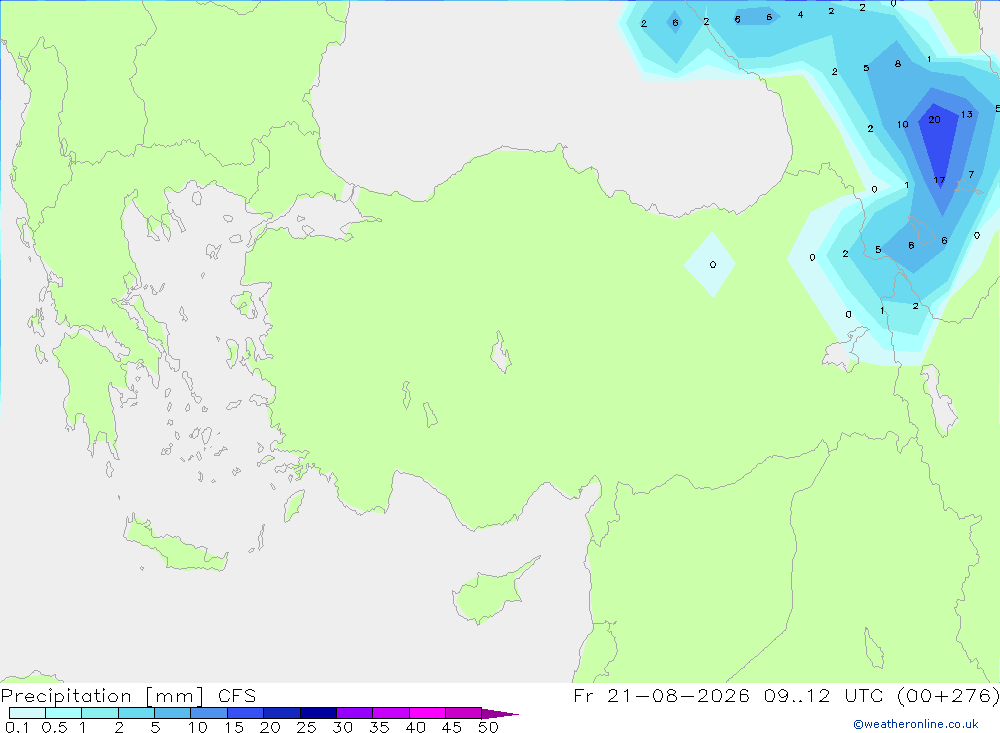
Task: Click the '40' legend scale label
Action: pyautogui.click(x=415, y=727)
